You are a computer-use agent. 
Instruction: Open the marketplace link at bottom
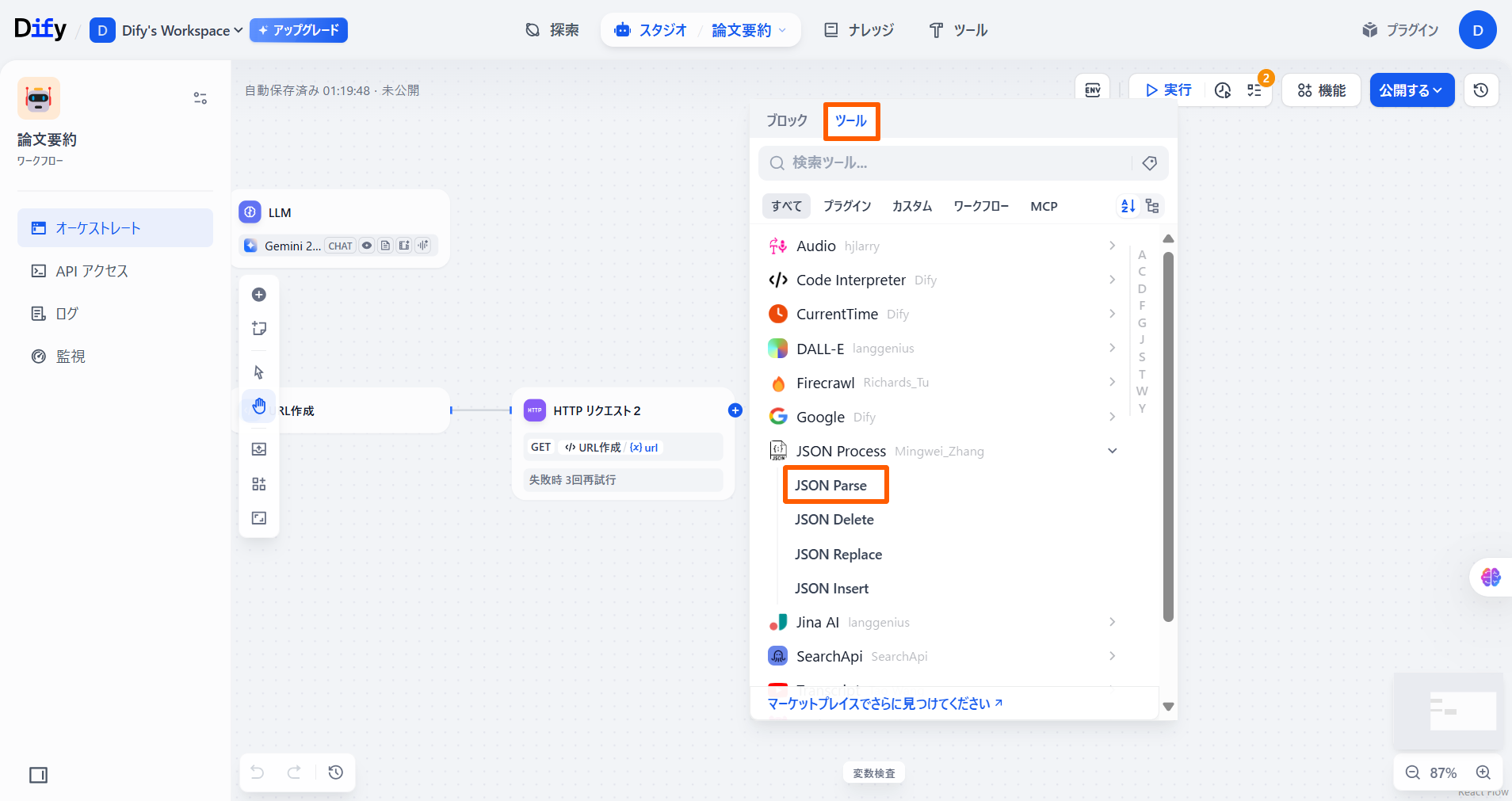tap(884, 704)
